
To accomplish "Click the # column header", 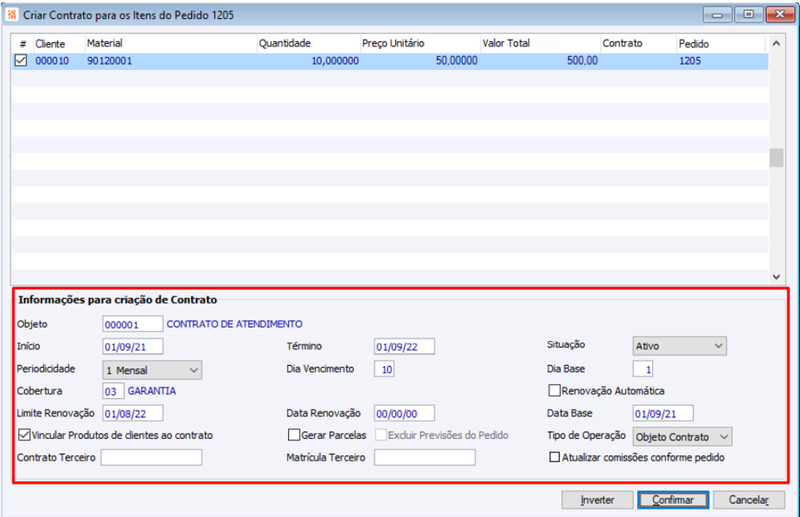I will [22, 43].
